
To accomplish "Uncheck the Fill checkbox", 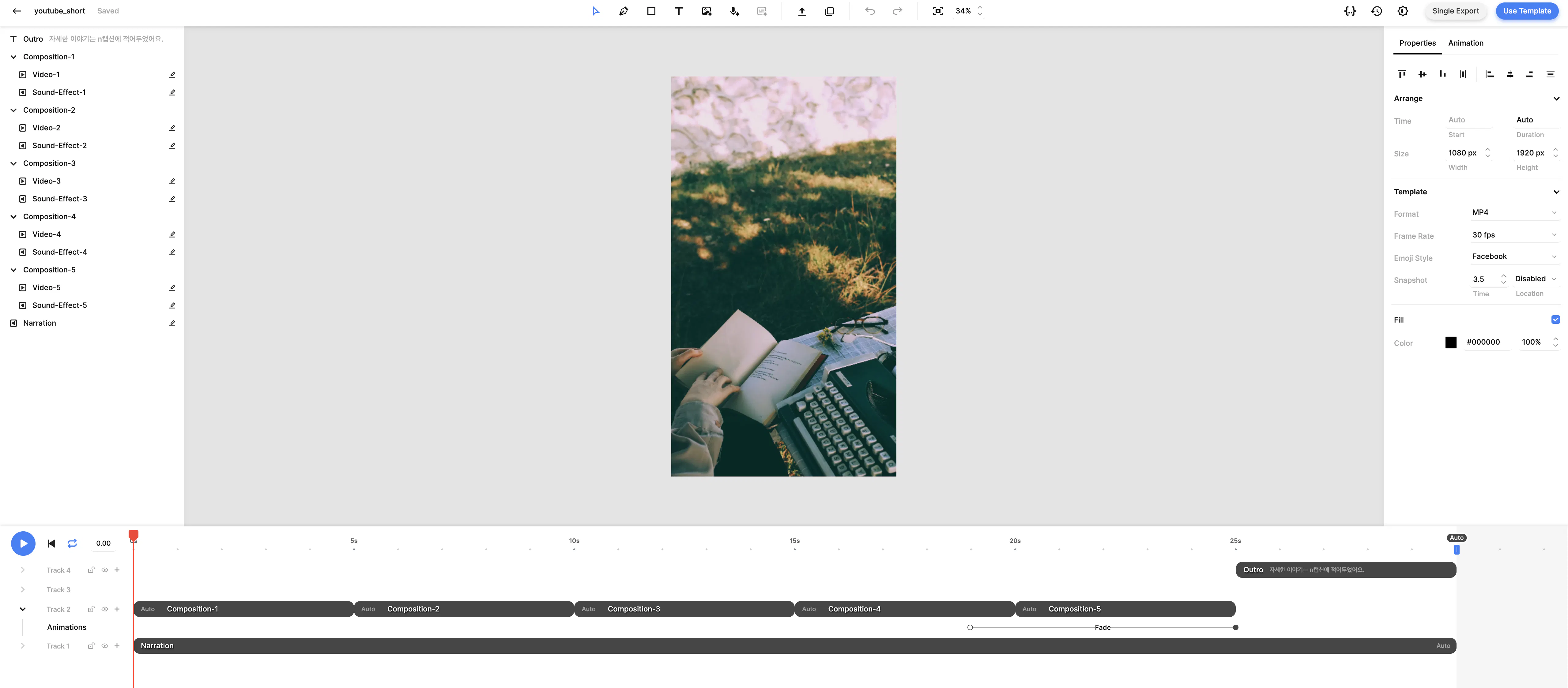I will coord(1555,320).
